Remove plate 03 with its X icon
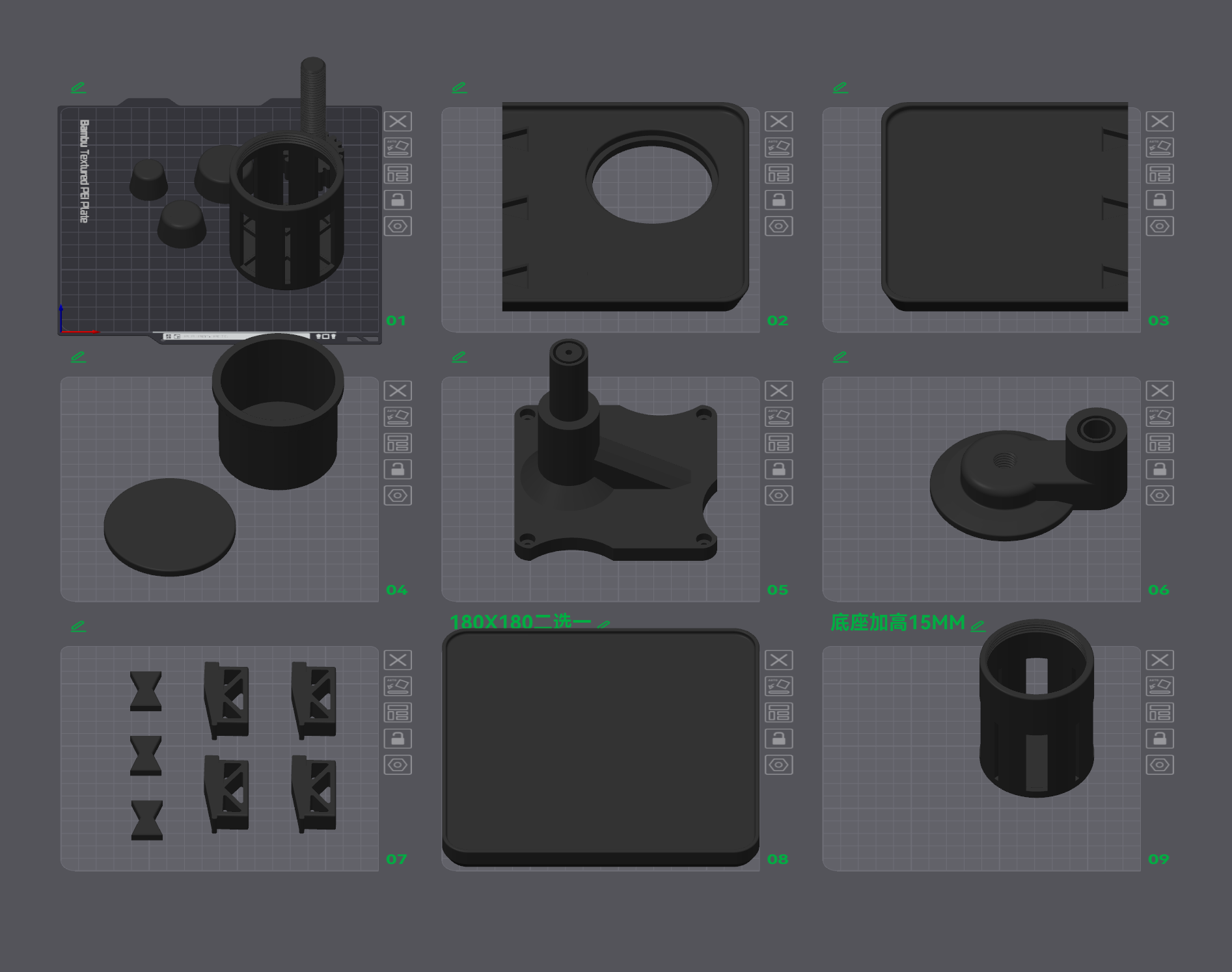This screenshot has height=972, width=1232. [1160, 122]
